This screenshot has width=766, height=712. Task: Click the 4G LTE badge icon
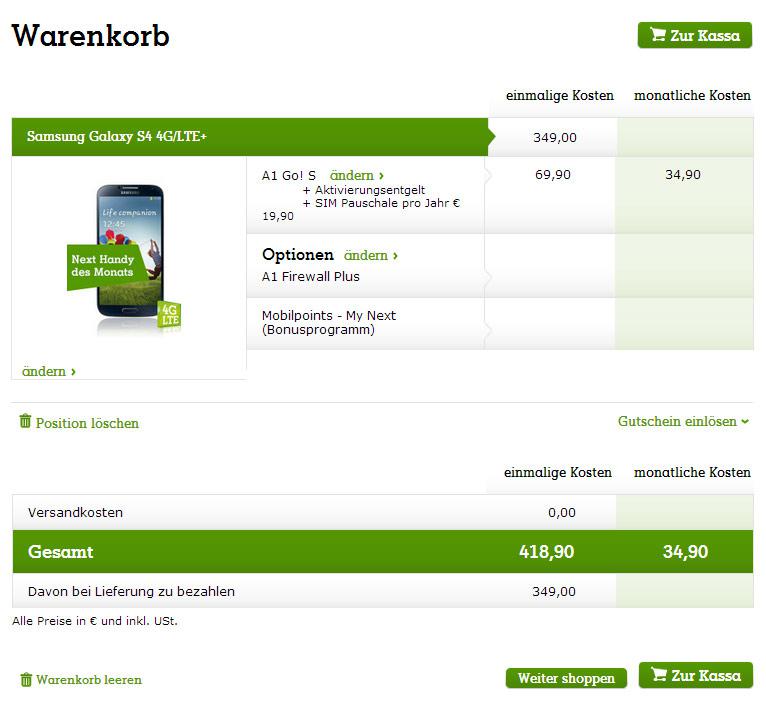pyautogui.click(x=170, y=314)
